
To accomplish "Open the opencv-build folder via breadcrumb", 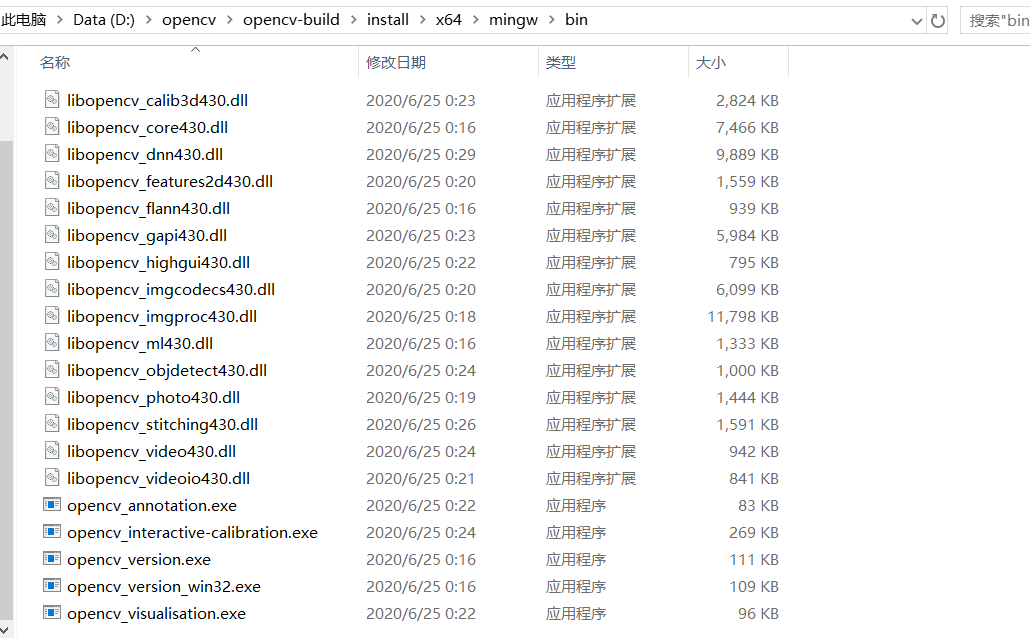I will pyautogui.click(x=291, y=19).
